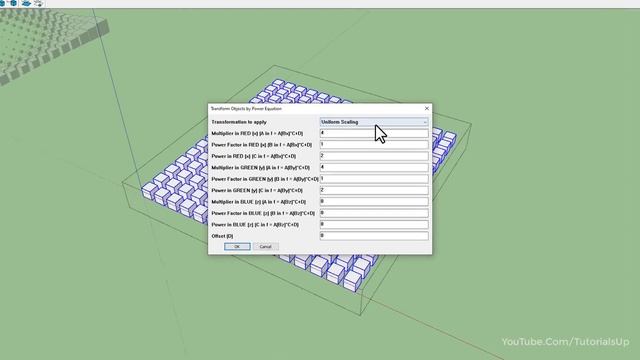Click the Power Factor in GREEN input field
640x360 pixels.
click(374, 179)
